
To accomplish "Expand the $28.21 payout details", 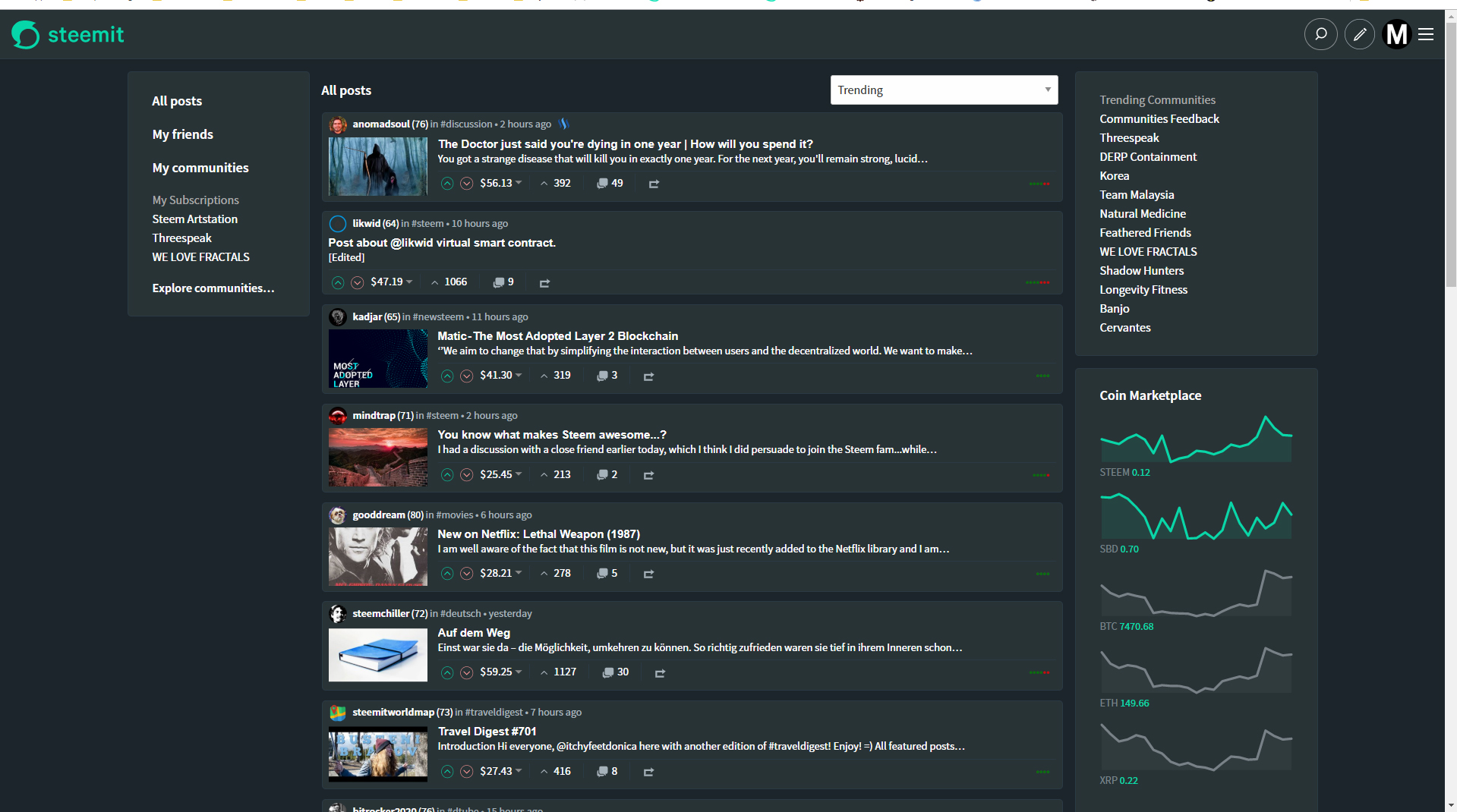I will click(x=501, y=573).
